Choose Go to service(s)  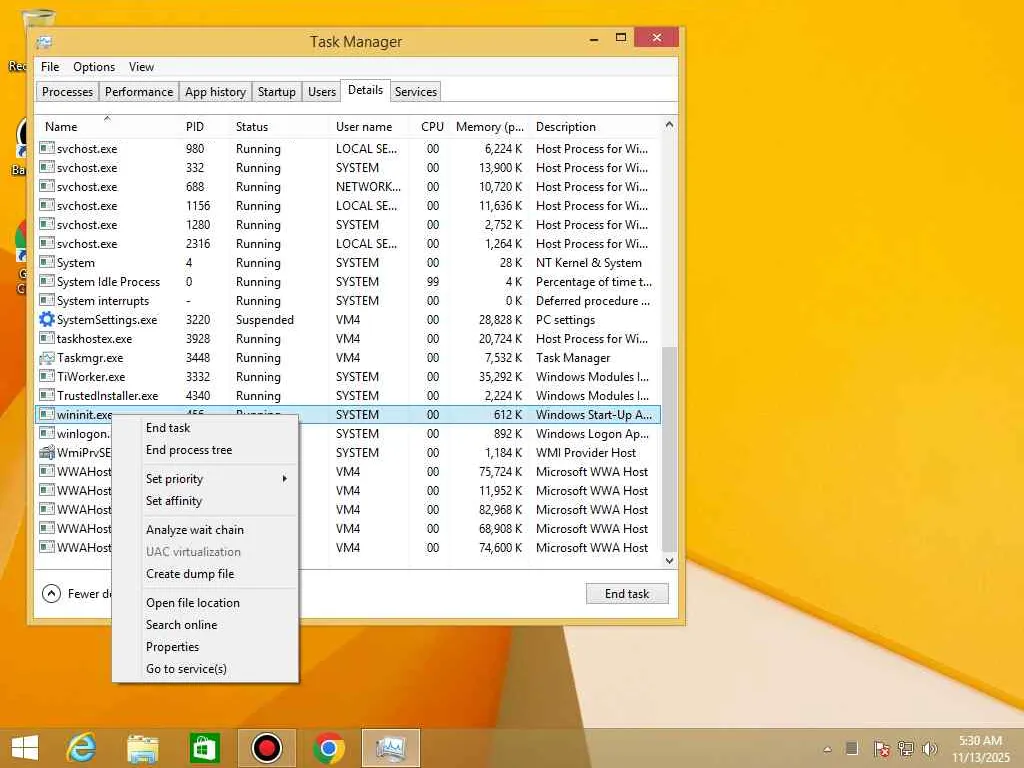coord(186,669)
